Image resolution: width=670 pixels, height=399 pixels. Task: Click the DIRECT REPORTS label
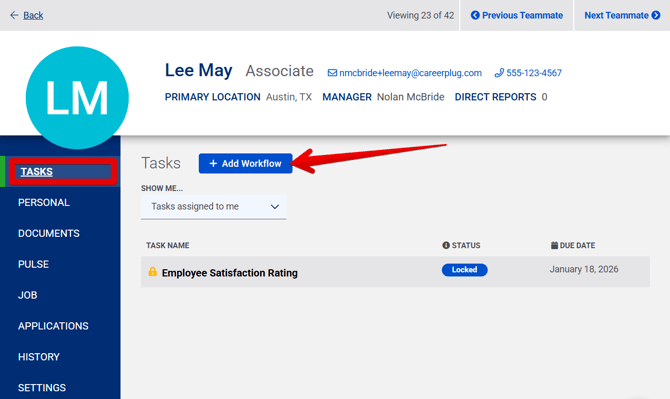pyautogui.click(x=495, y=97)
